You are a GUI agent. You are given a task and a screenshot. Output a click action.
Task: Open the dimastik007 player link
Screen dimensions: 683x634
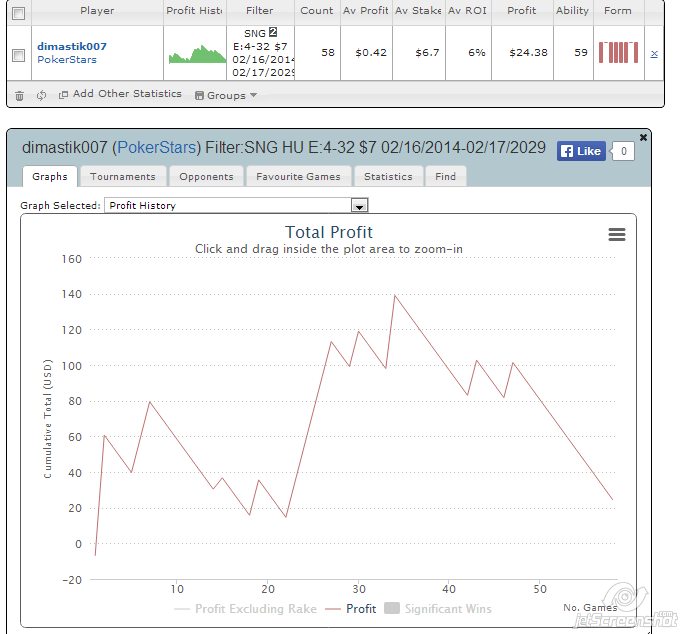pyautogui.click(x=72, y=46)
